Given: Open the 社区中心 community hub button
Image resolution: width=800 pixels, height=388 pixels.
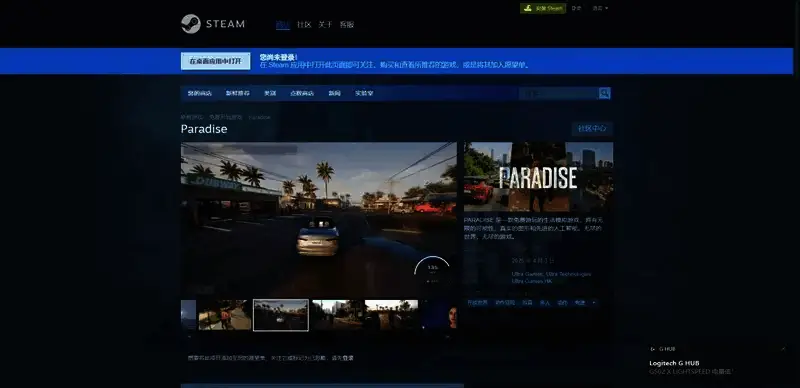Looking at the screenshot, I should click(x=592, y=129).
